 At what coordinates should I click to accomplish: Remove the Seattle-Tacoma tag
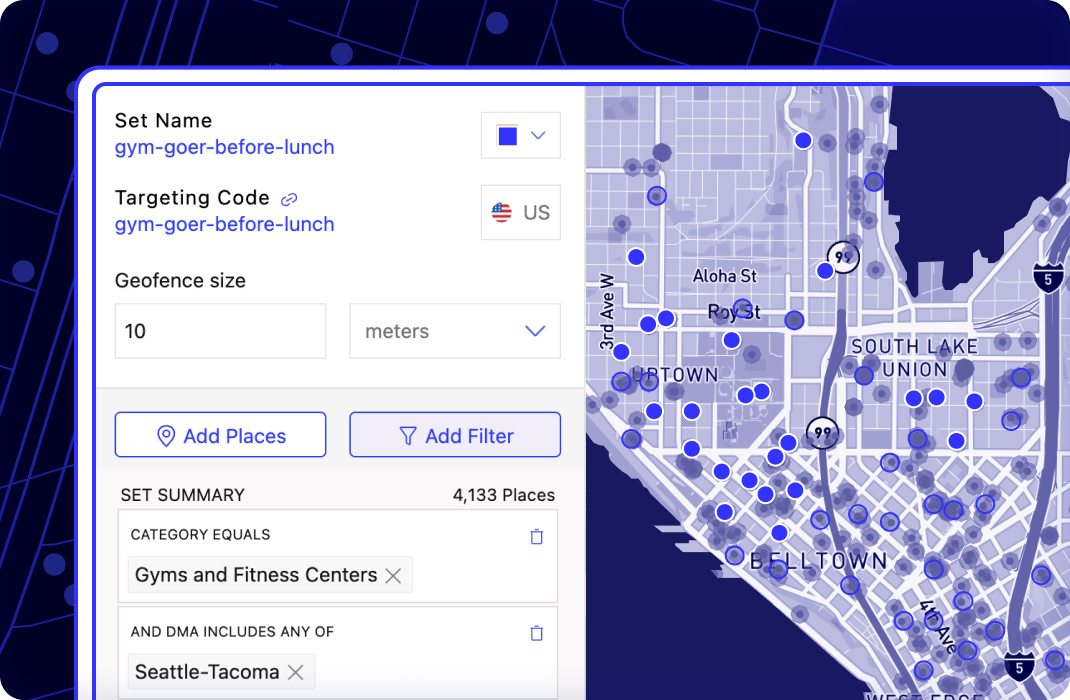295,673
